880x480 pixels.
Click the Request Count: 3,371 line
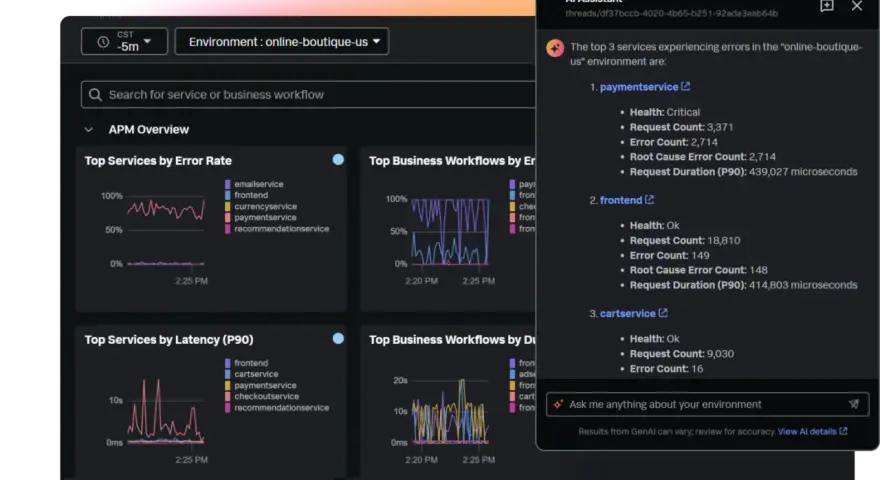[x=681, y=127]
